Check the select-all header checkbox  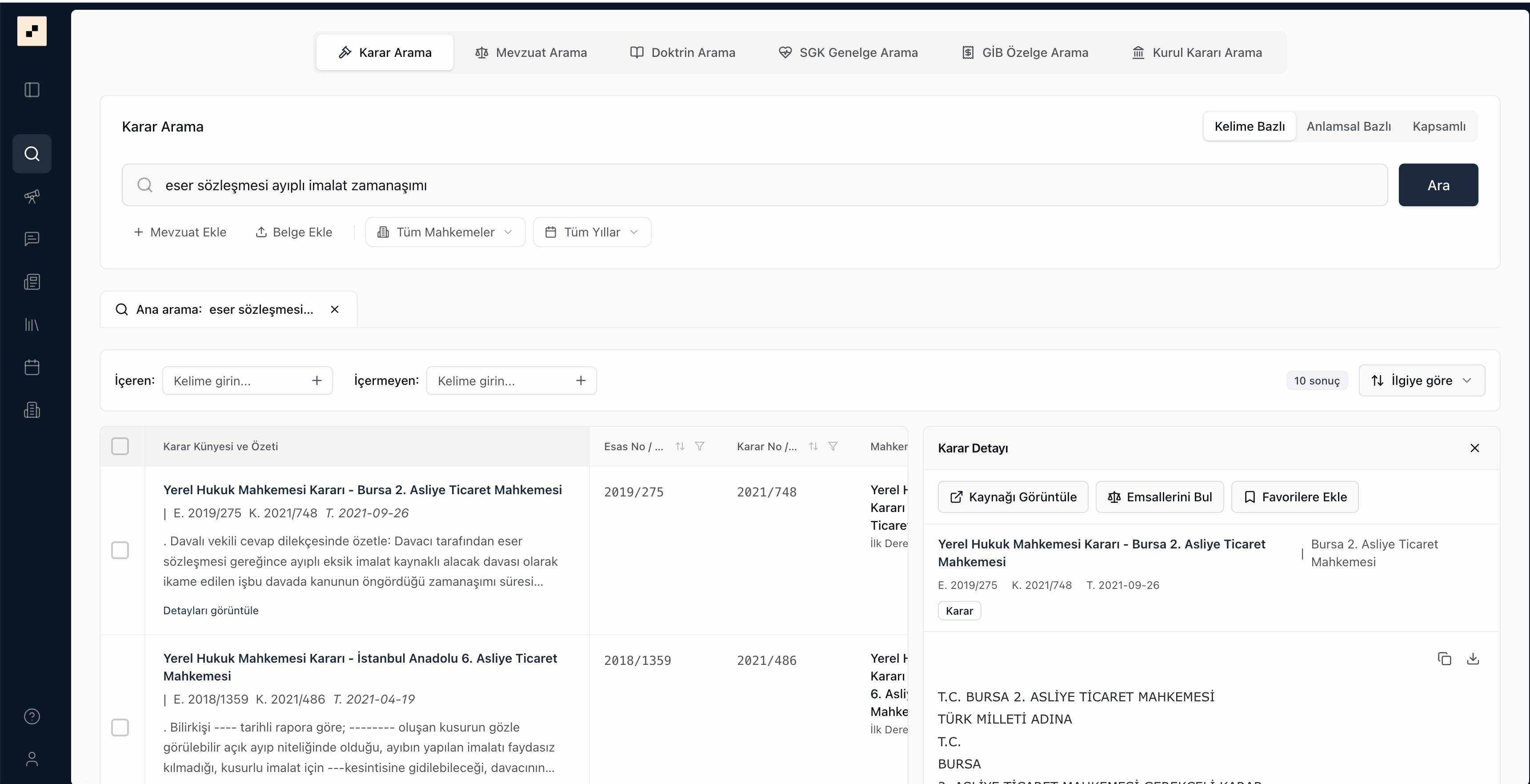120,446
